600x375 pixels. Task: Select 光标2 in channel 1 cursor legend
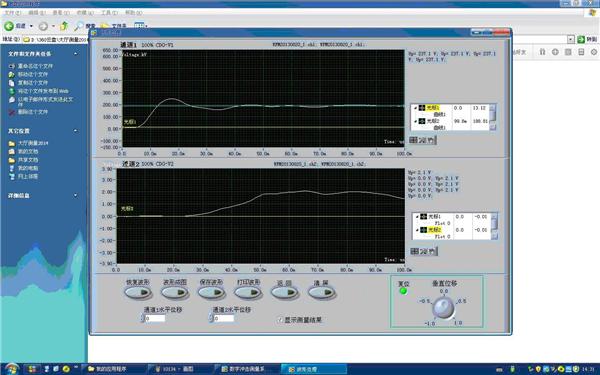(433, 121)
